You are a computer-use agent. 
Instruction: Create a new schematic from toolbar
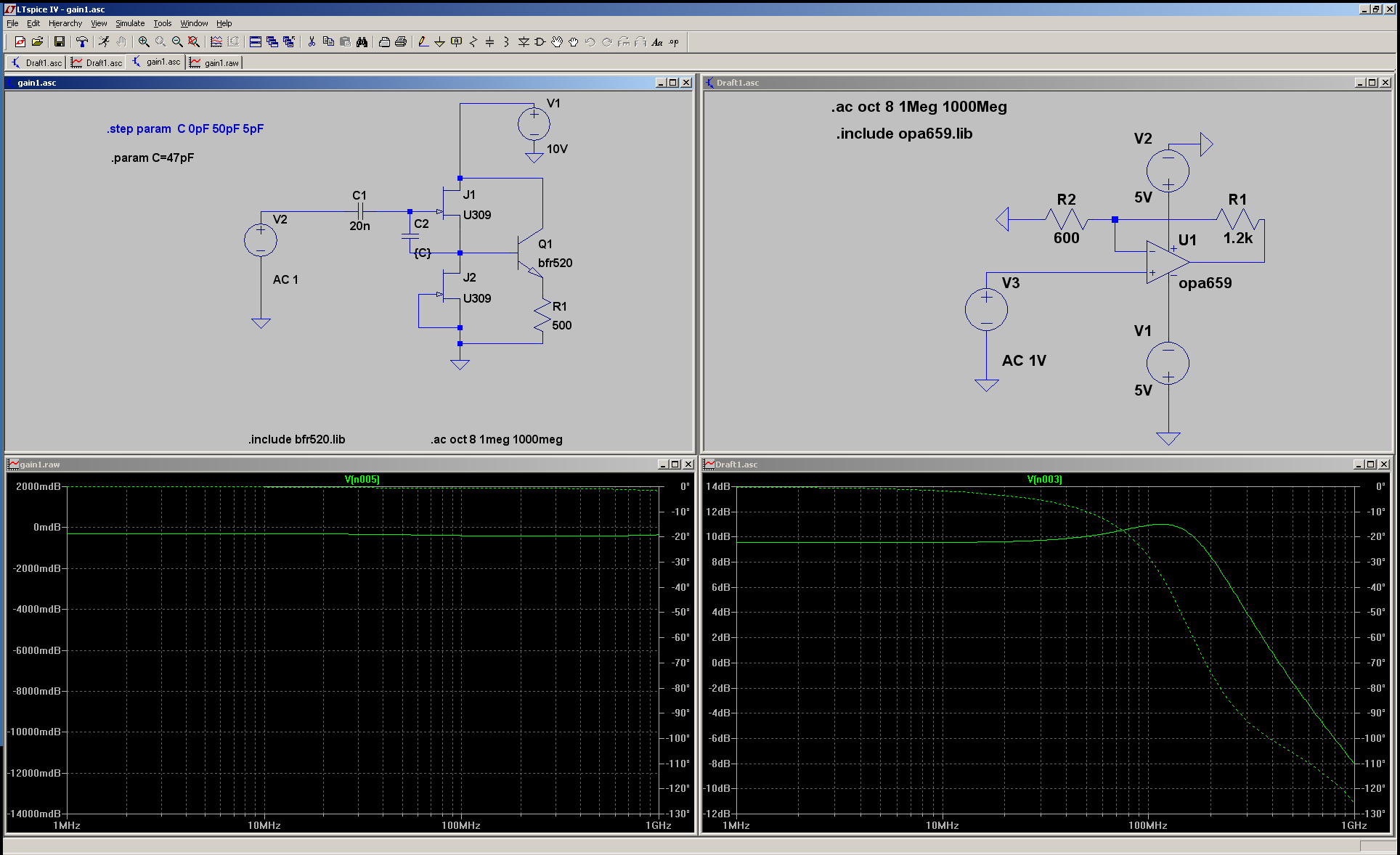click(20, 42)
